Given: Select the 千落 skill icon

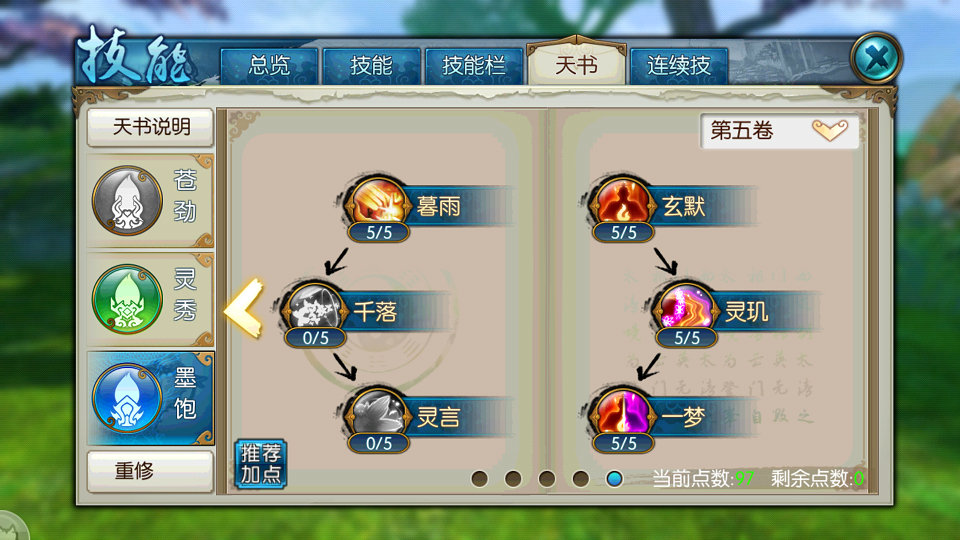Looking at the screenshot, I should click(x=314, y=308).
